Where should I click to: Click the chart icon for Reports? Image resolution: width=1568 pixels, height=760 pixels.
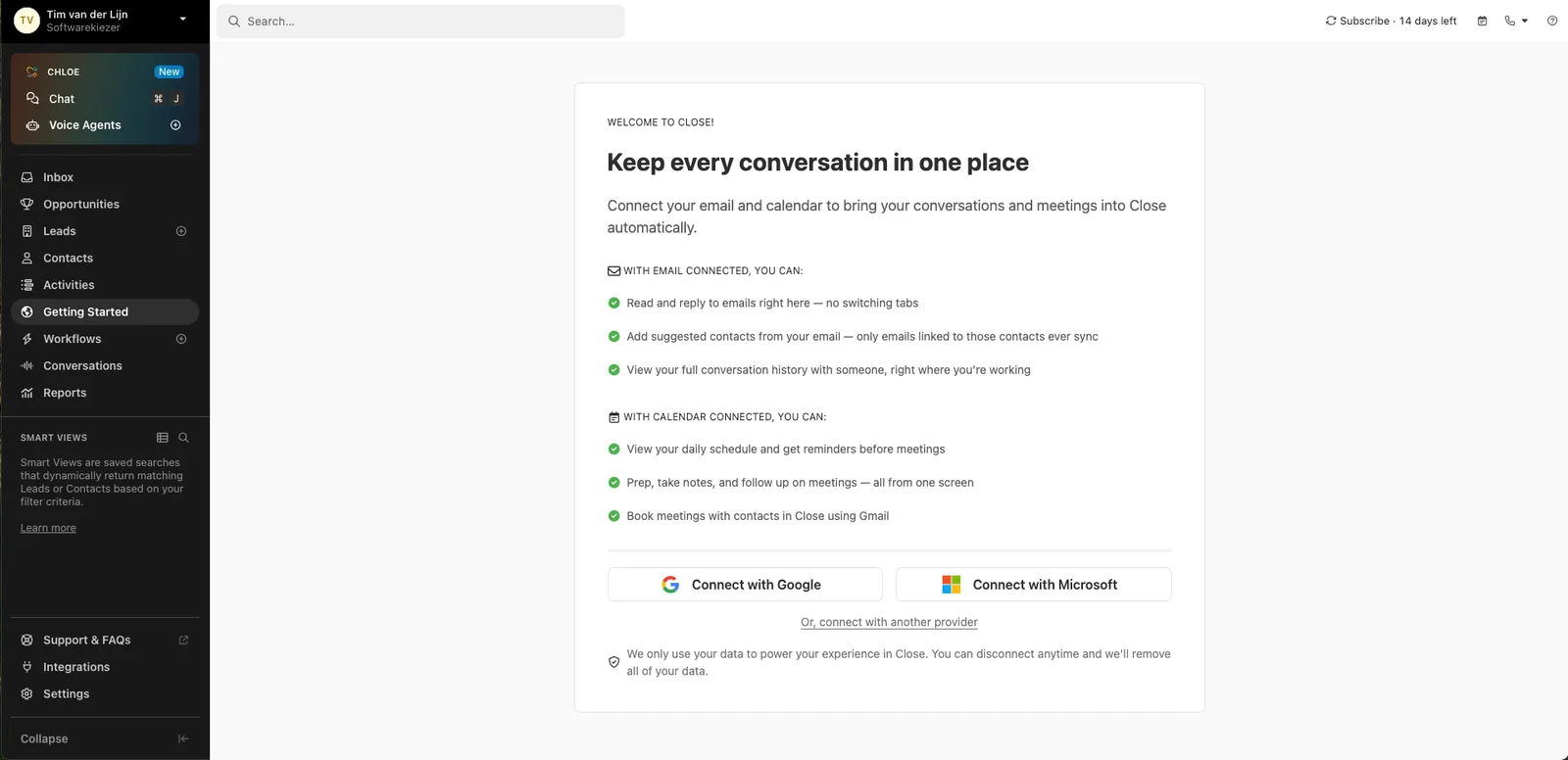point(27,393)
